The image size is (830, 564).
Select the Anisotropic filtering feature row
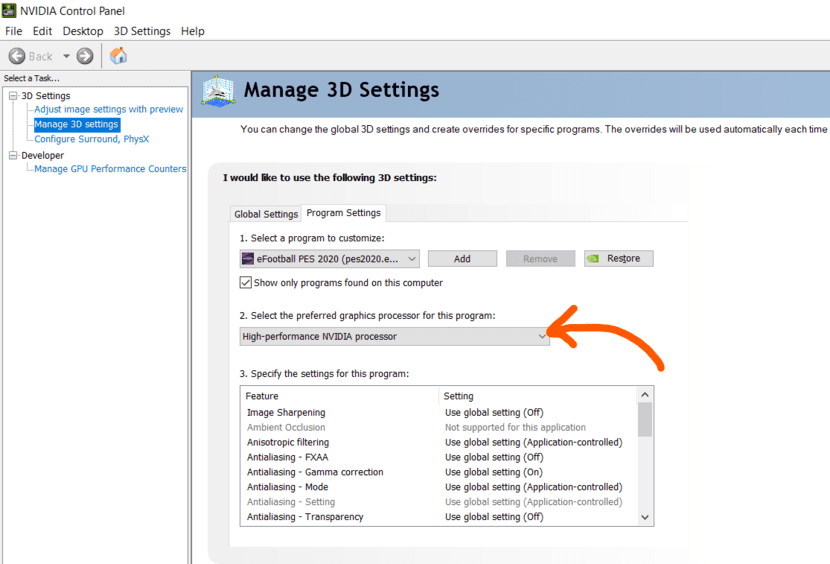click(x=439, y=442)
